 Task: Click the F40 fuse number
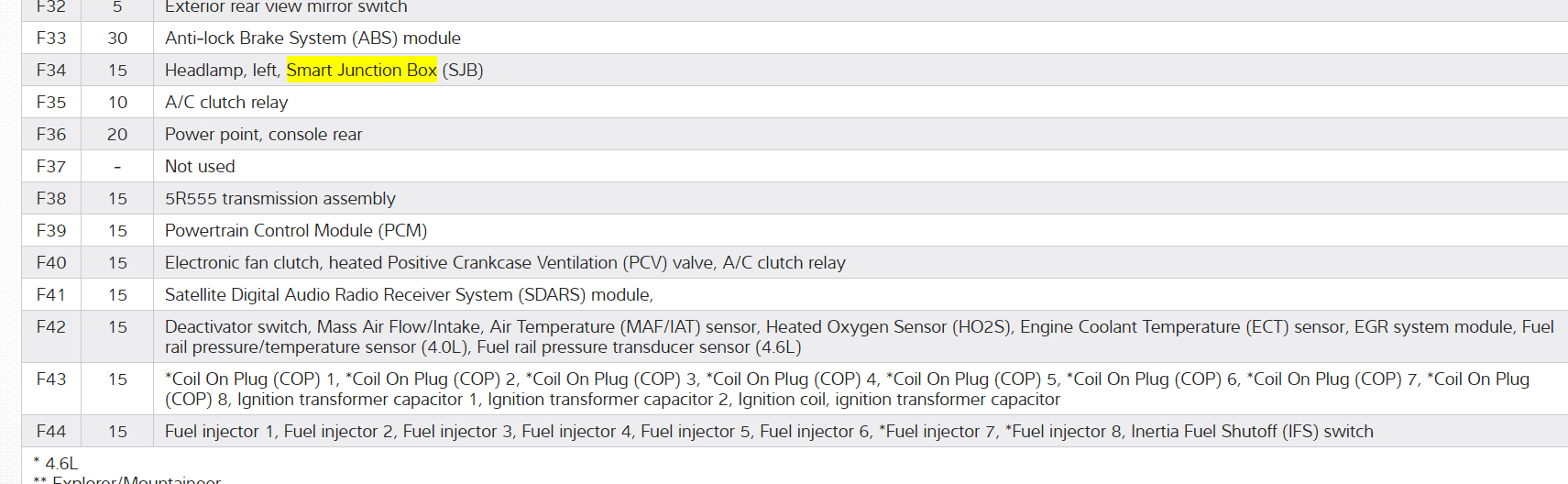click(x=51, y=263)
